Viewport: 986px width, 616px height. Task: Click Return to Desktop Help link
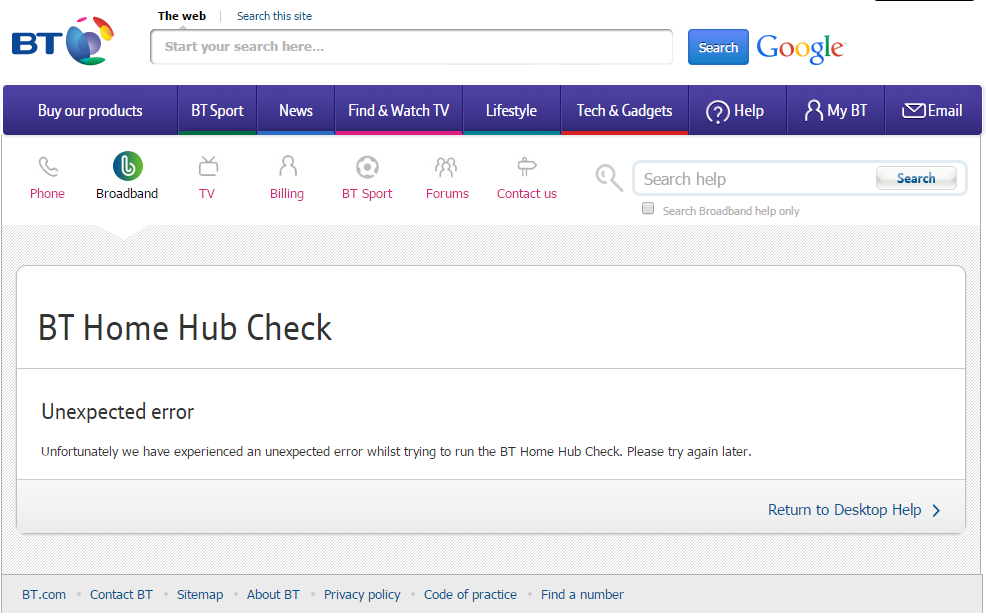[845, 510]
